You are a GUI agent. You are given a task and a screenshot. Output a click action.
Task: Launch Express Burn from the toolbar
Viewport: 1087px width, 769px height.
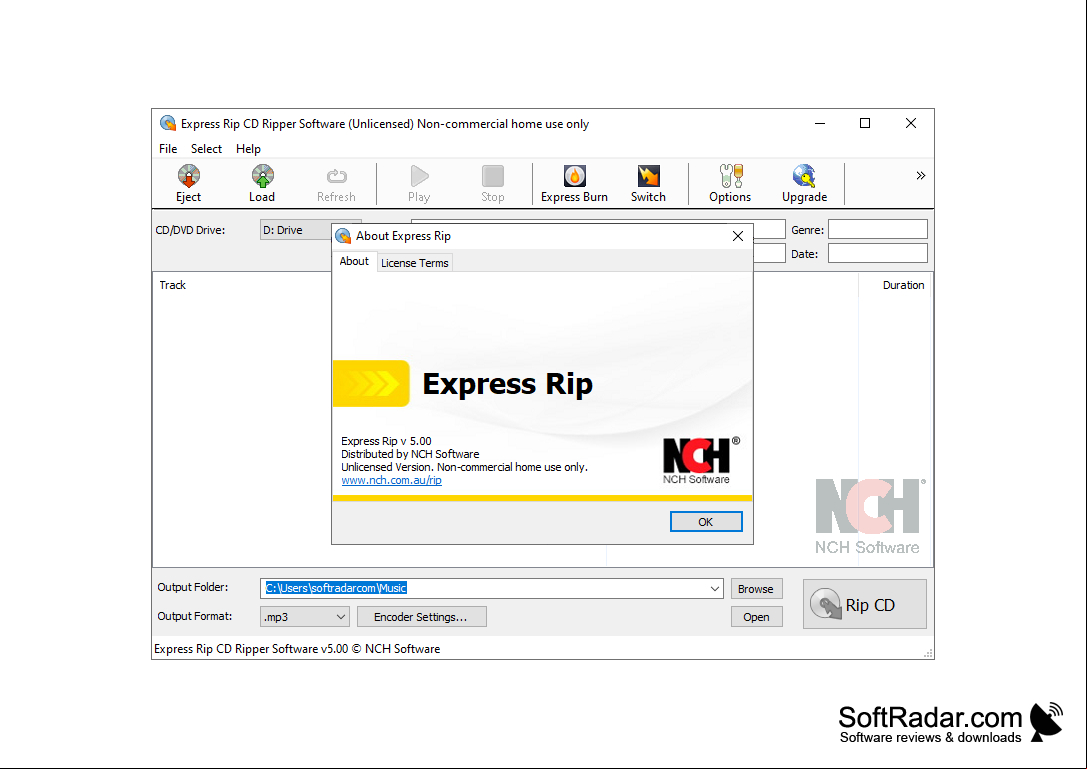click(x=574, y=184)
